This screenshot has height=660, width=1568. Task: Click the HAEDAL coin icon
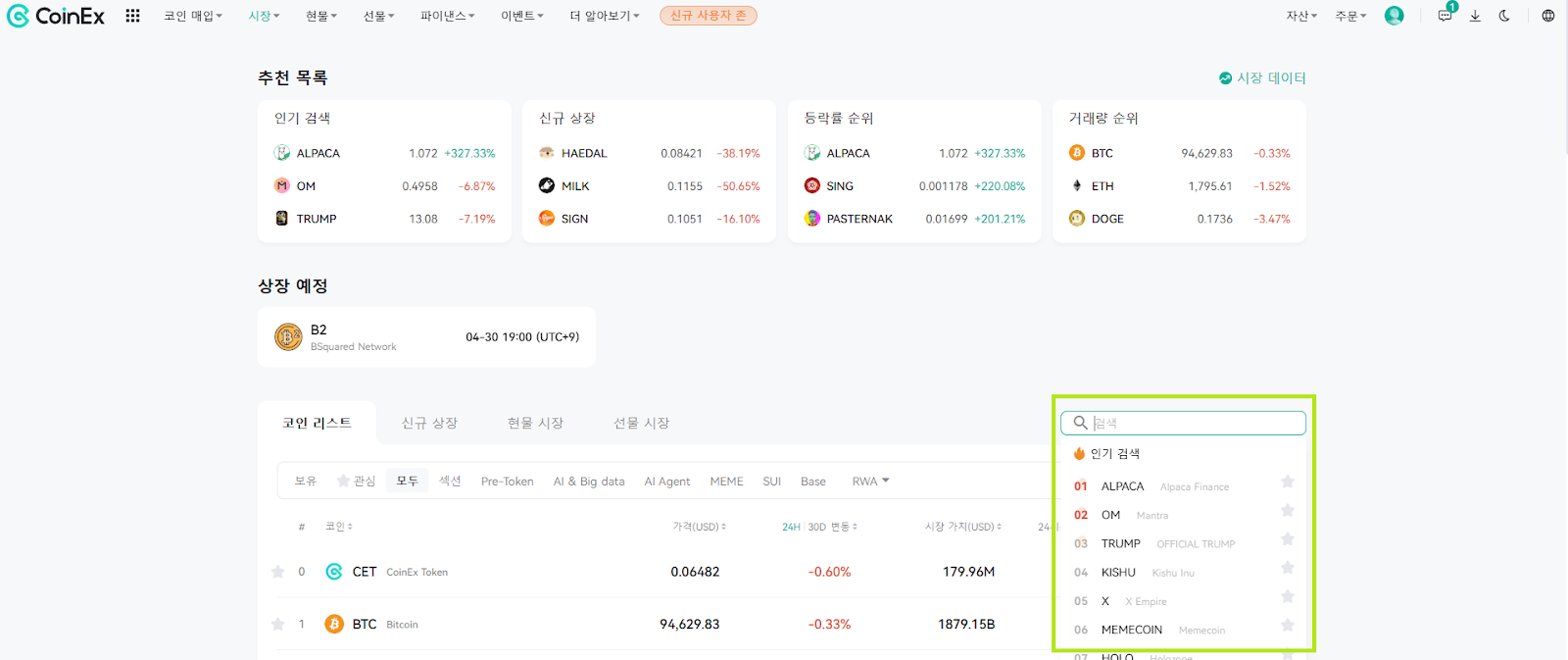pos(547,153)
